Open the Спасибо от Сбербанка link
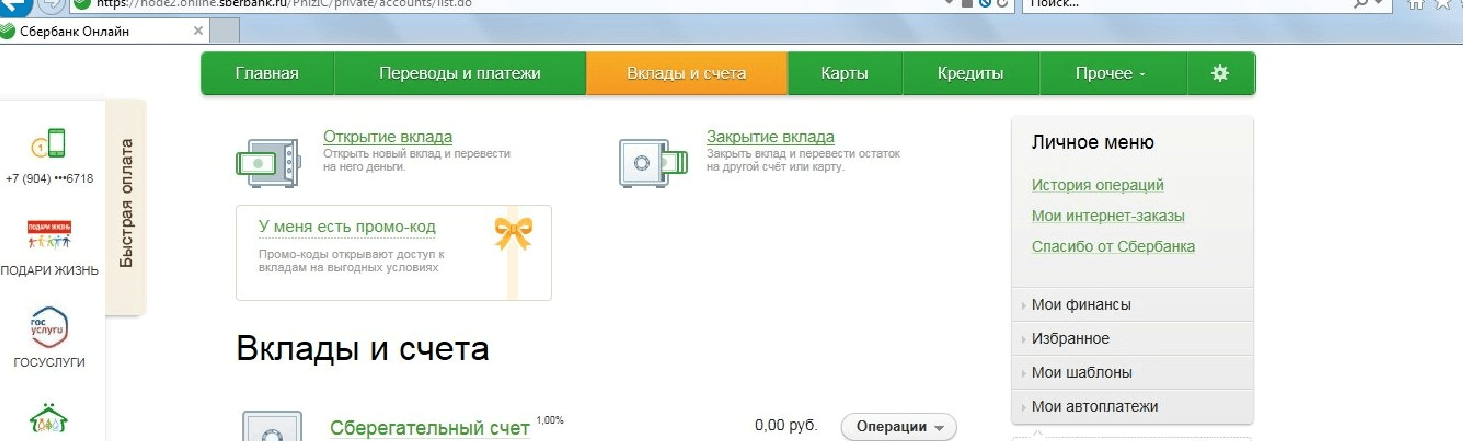This screenshot has height=441, width=1463. pos(1113,247)
